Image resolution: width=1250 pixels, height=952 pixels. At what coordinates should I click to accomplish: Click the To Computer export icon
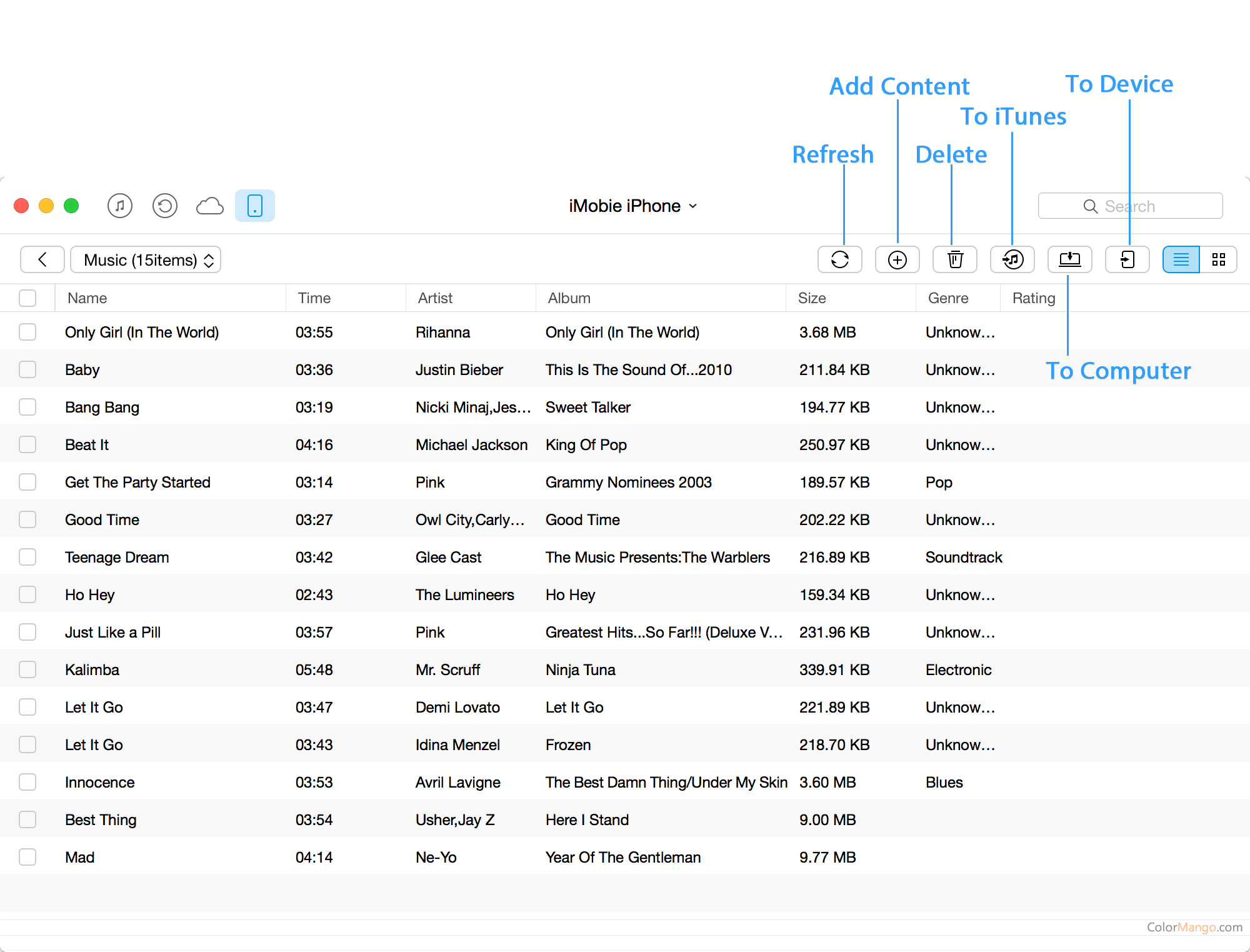pyautogui.click(x=1069, y=259)
